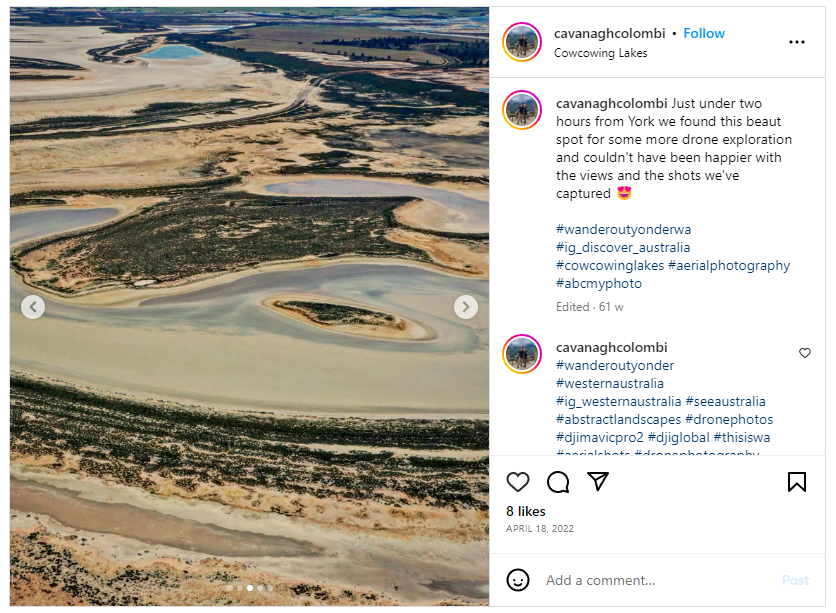Open the #westernaustralia hashtag
Image resolution: width=836 pixels, height=613 pixels.
pos(610,383)
